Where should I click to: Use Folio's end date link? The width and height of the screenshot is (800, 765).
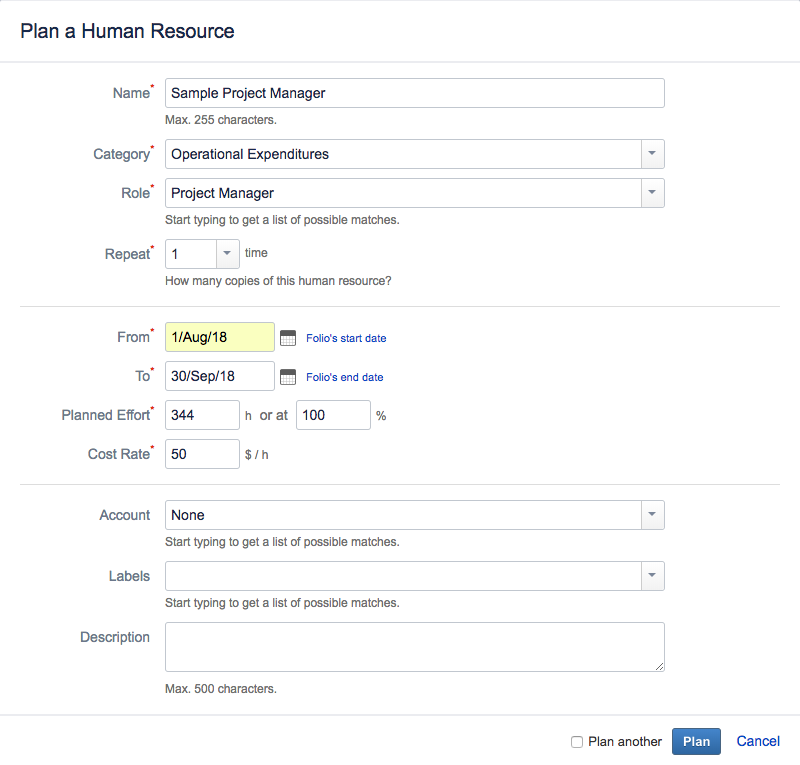[x=344, y=377]
